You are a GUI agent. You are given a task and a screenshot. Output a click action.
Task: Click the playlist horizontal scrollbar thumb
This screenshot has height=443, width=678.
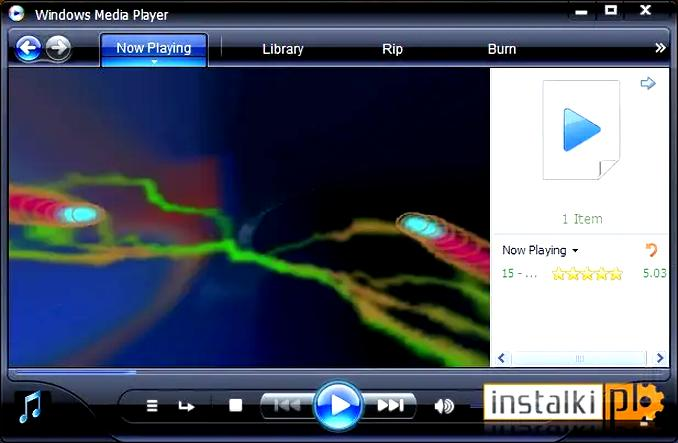coord(579,358)
